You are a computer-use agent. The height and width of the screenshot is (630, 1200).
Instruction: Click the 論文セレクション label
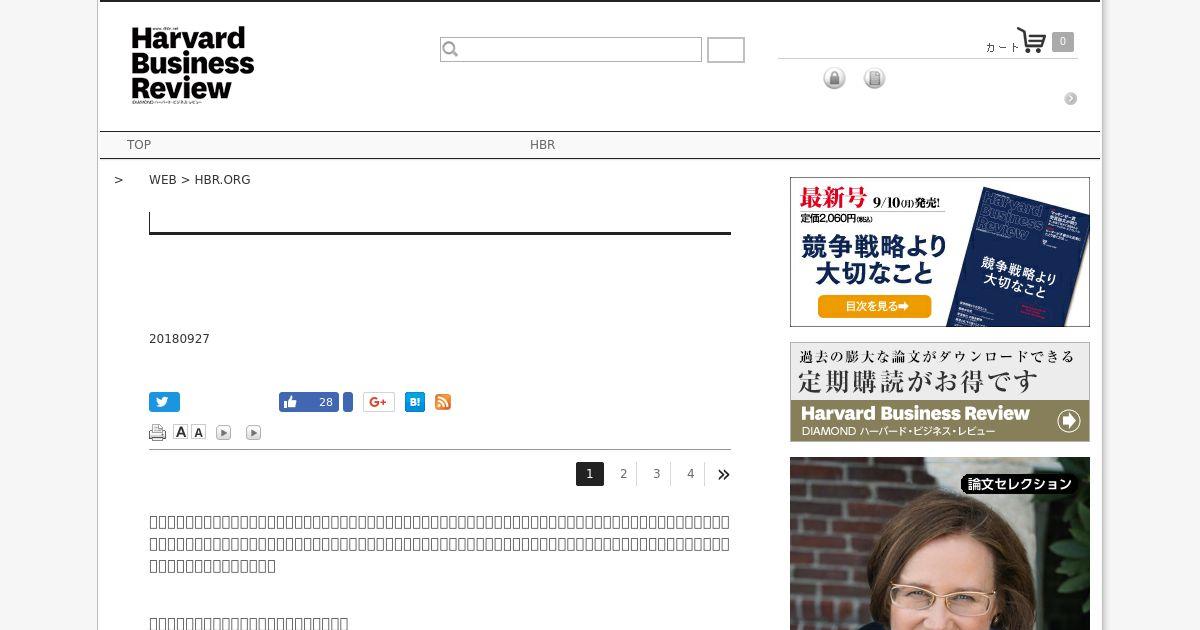(1019, 484)
